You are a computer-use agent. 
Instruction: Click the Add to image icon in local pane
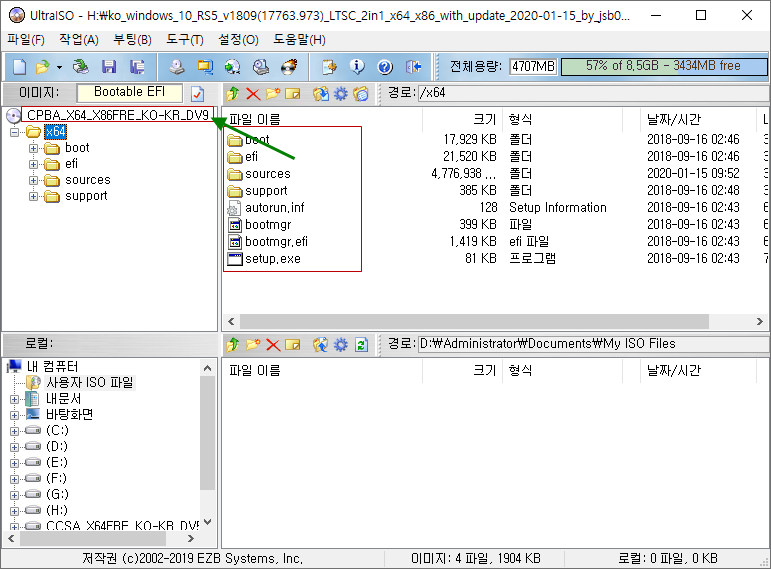tap(293, 345)
